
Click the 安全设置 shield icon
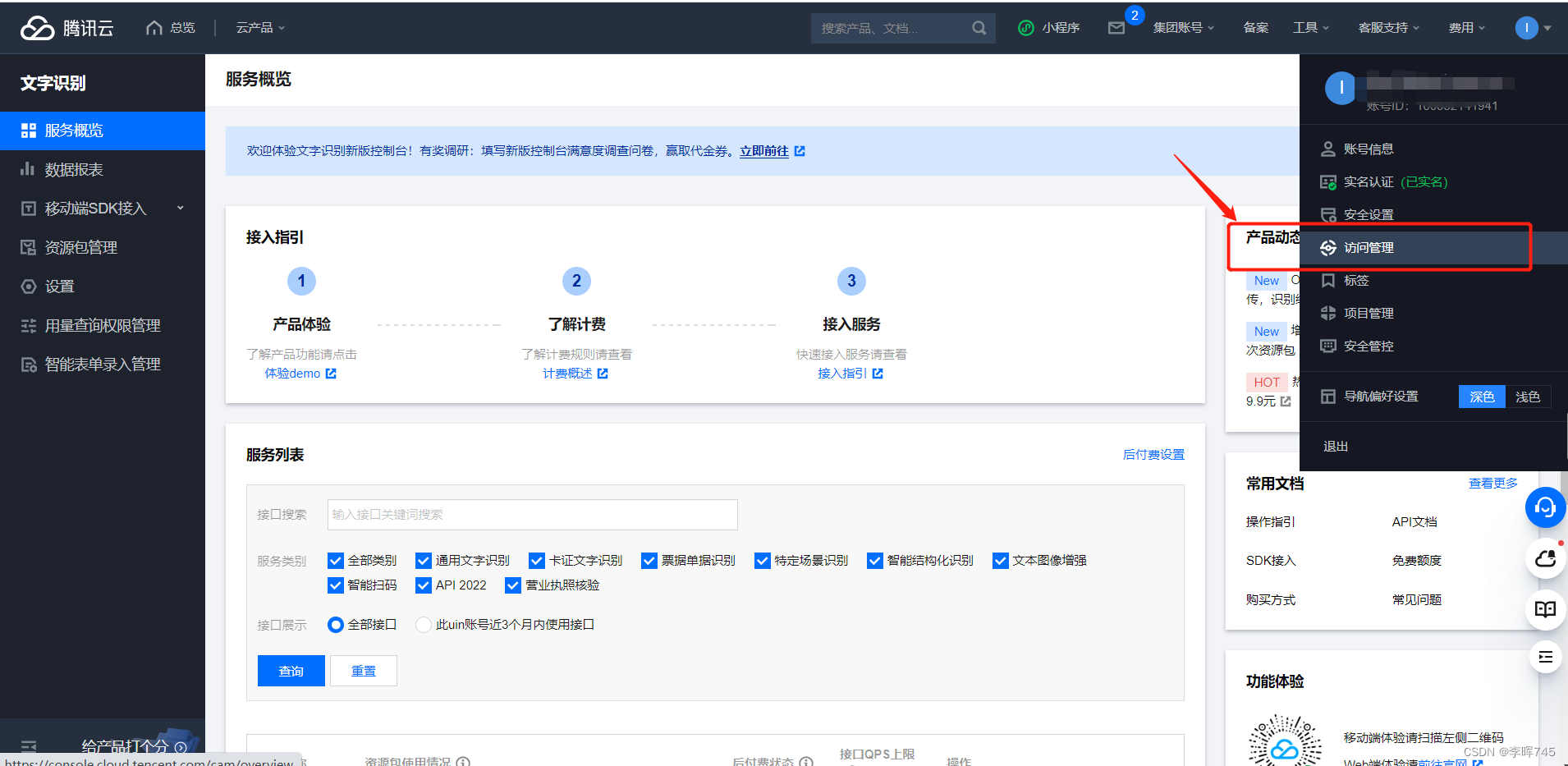pos(1327,215)
